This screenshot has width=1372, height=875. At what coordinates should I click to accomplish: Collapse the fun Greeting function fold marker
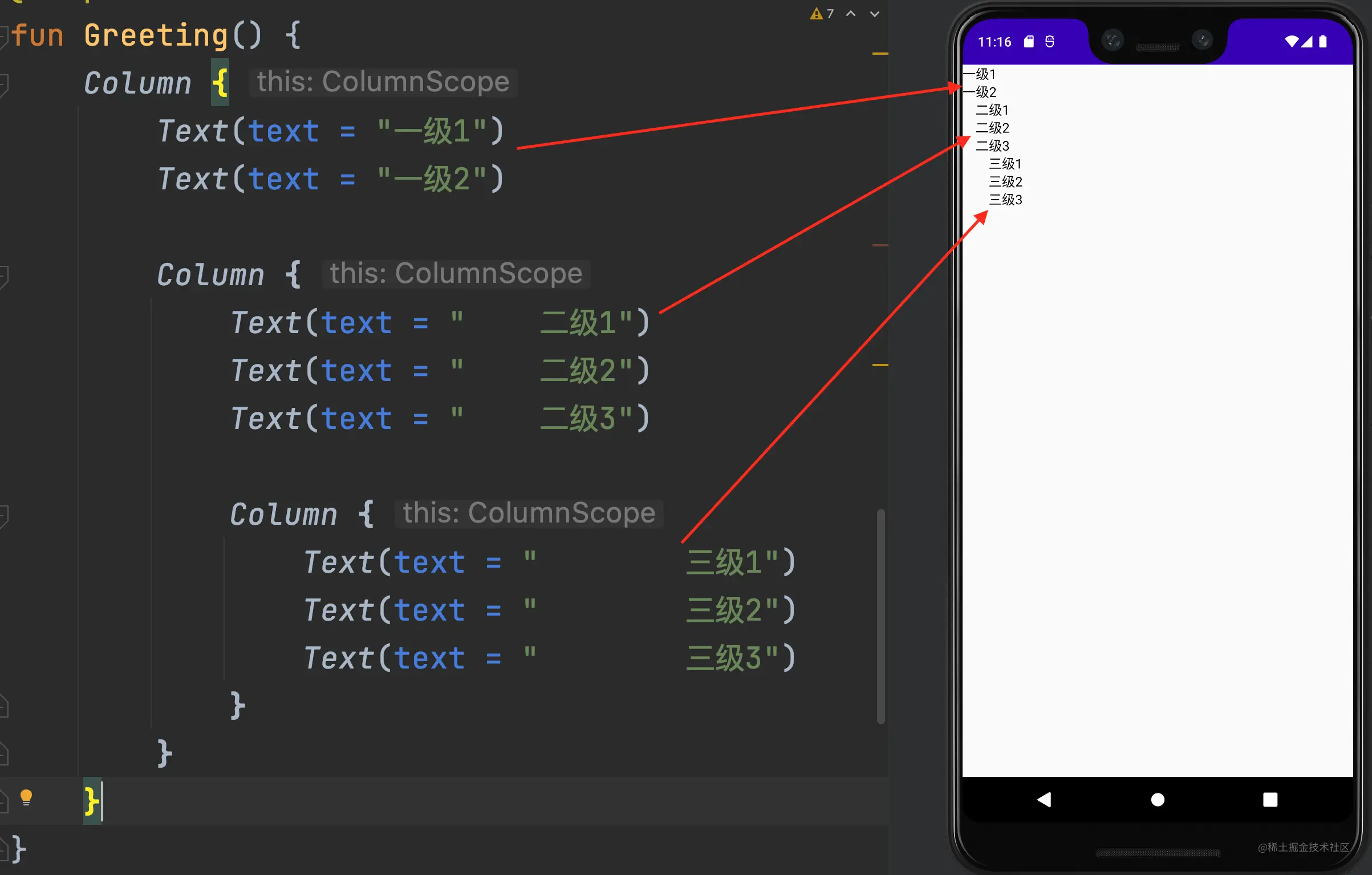tap(3, 36)
